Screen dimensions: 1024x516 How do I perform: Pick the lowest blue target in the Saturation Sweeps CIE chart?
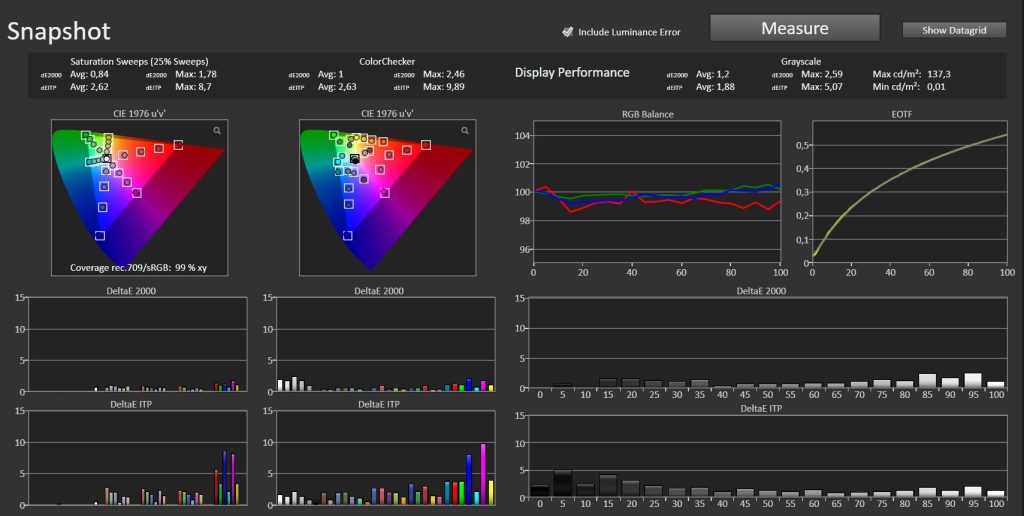[x=100, y=236]
